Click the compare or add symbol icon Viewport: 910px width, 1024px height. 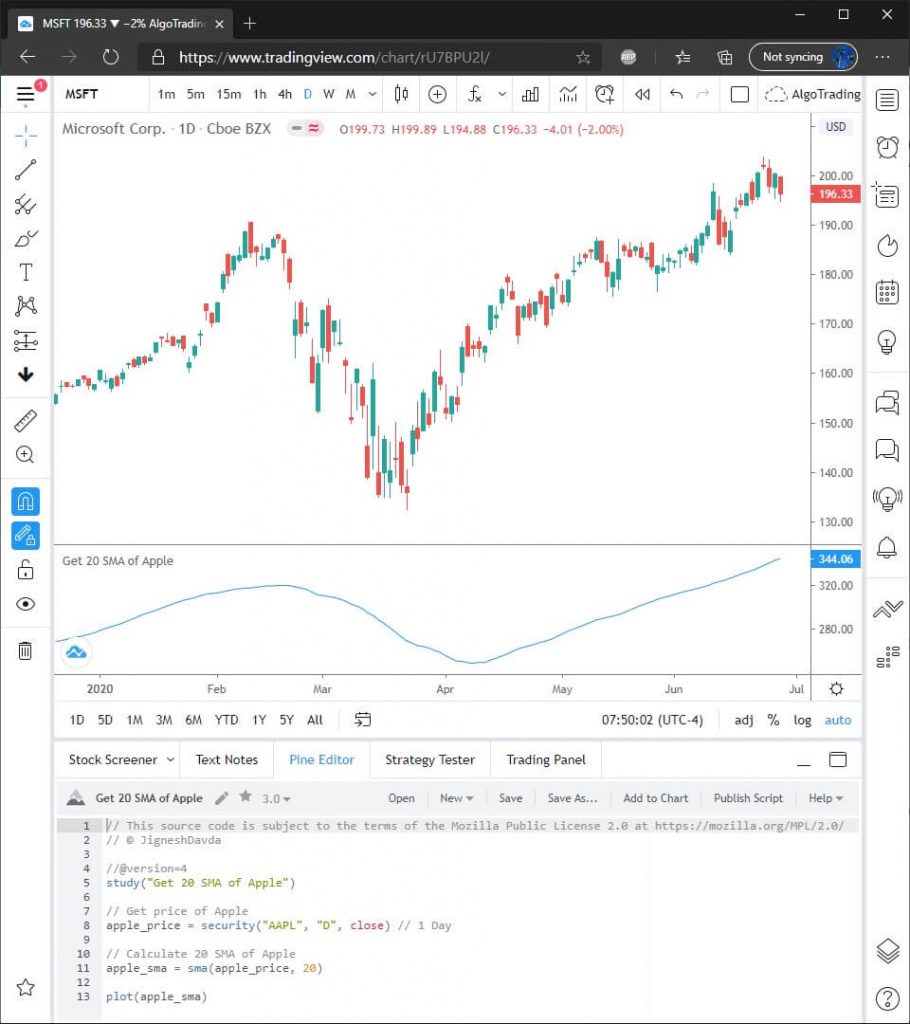click(437, 95)
